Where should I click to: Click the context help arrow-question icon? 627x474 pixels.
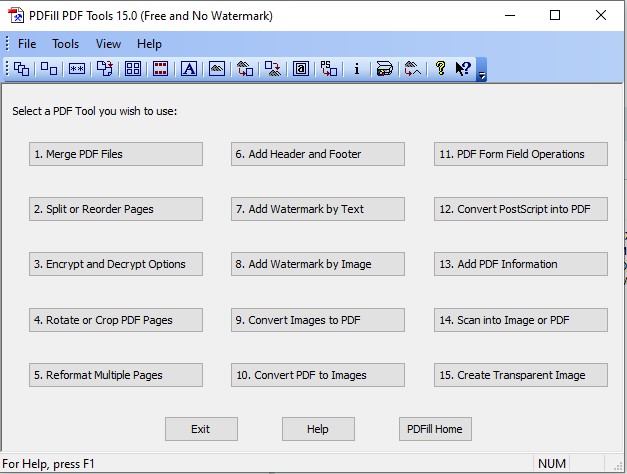coord(463,69)
